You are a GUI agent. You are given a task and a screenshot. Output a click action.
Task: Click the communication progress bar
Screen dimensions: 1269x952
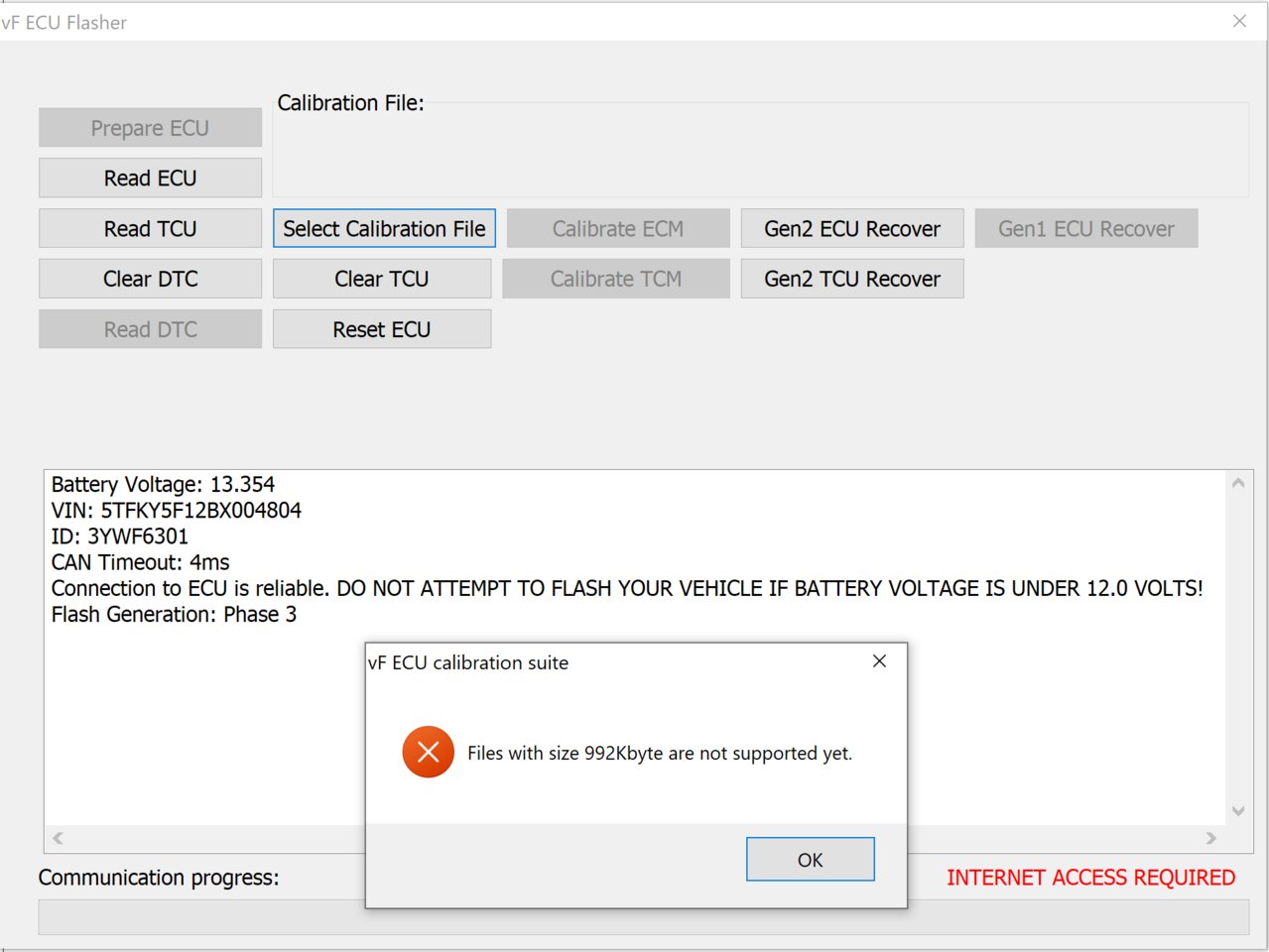[x=643, y=916]
